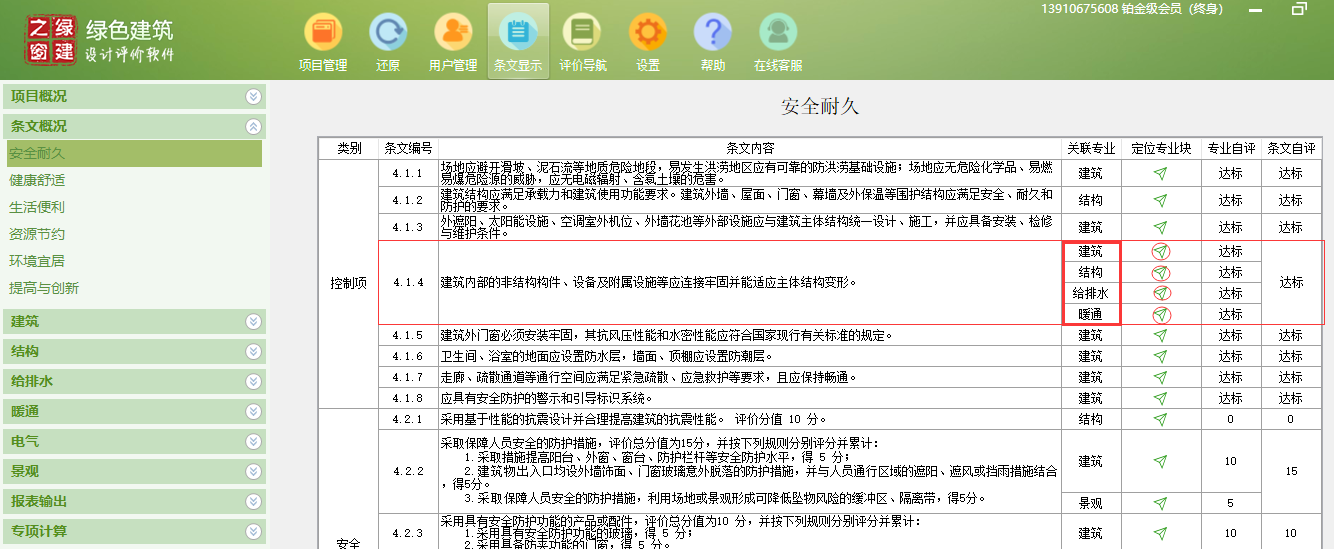The width and height of the screenshot is (1334, 549).
Task: Click locate arrow icon for clause 4.1.1
Action: pyautogui.click(x=1160, y=173)
